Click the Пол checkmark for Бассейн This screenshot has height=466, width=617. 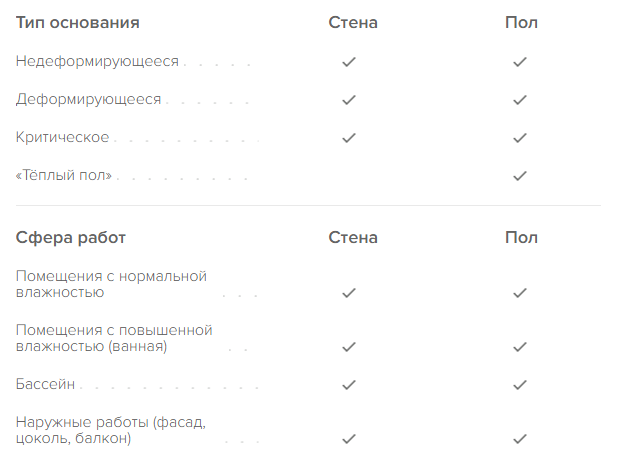520,385
